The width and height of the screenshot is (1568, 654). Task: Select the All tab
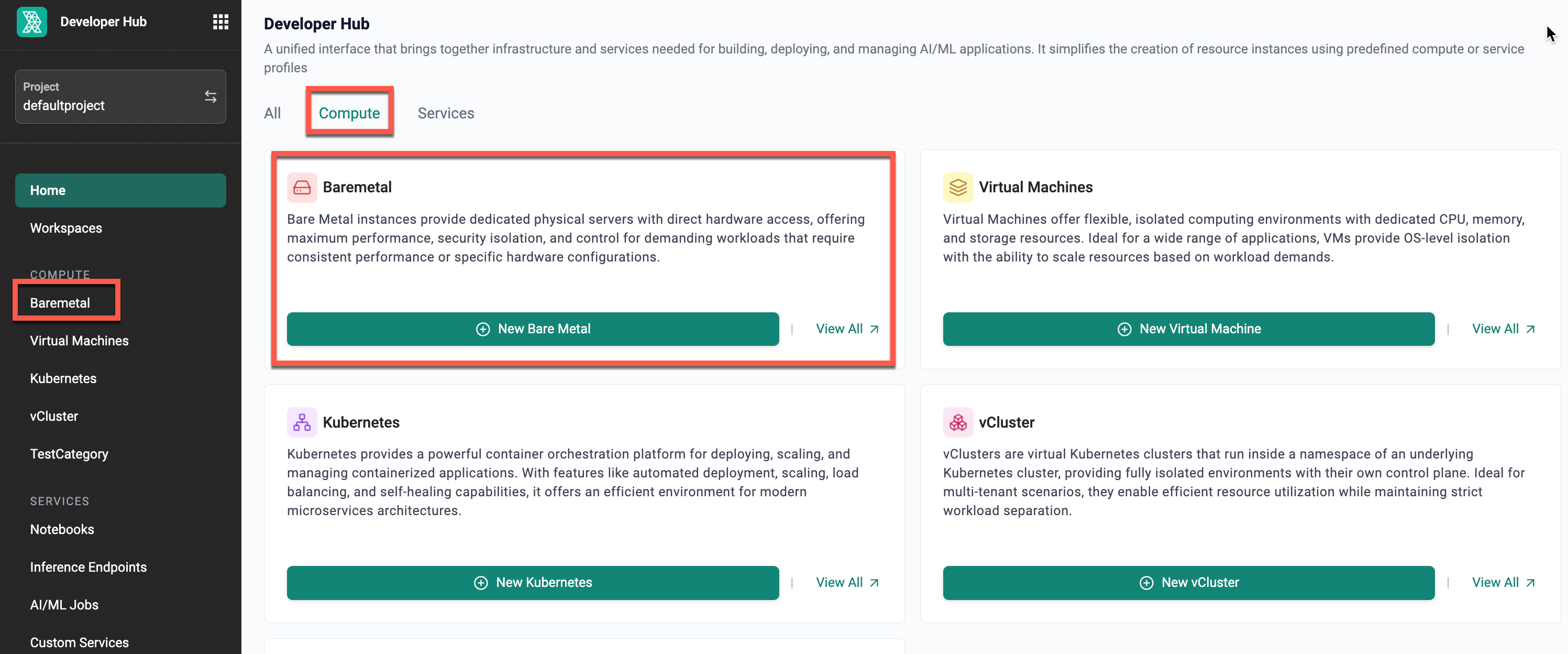point(272,113)
